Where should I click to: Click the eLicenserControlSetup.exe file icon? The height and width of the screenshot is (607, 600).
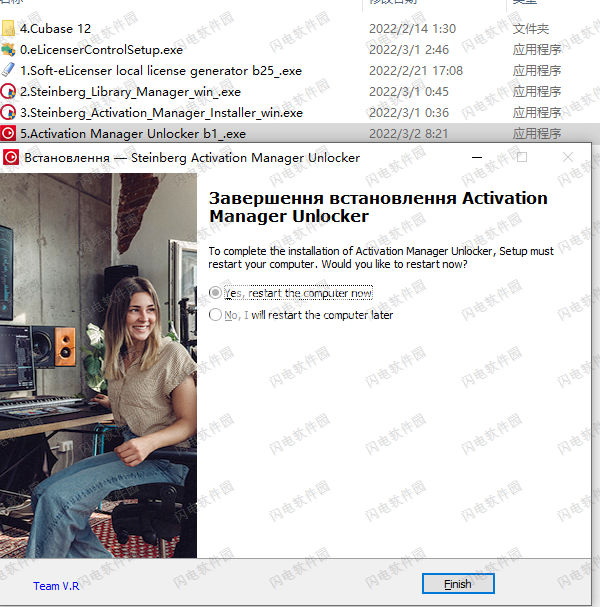point(8,50)
